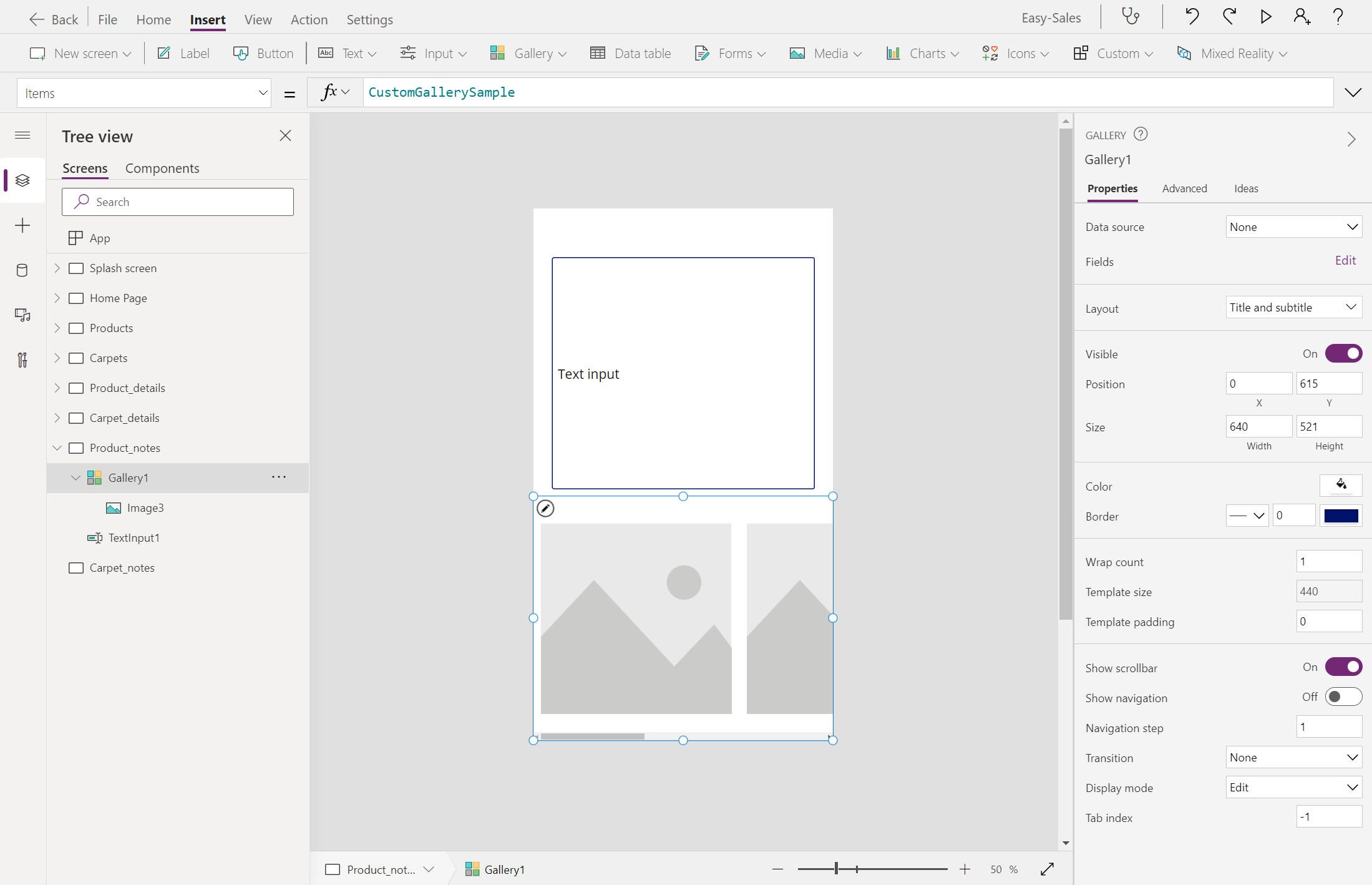Expand the Products screen node
Screen dimensions: 1372x885
[57, 328]
